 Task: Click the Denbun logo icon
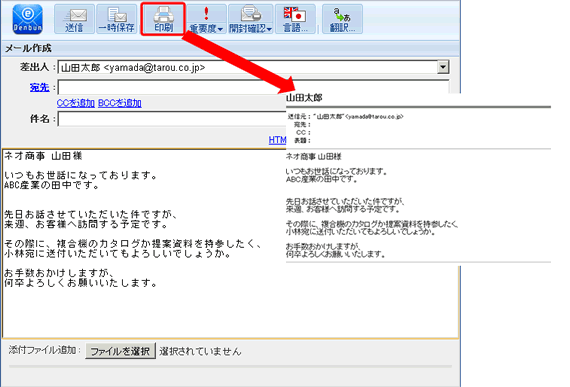pos(28,19)
